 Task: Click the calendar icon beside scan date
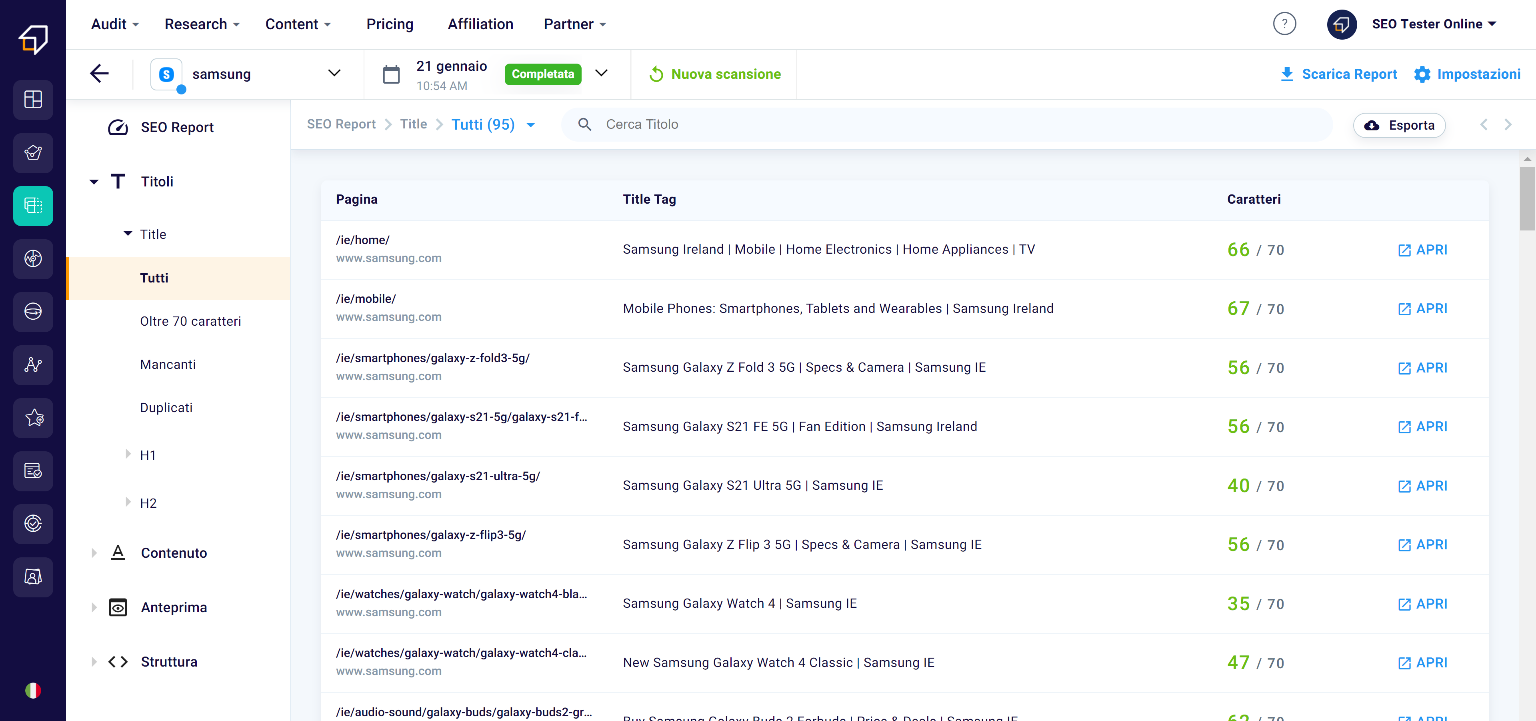[392, 74]
